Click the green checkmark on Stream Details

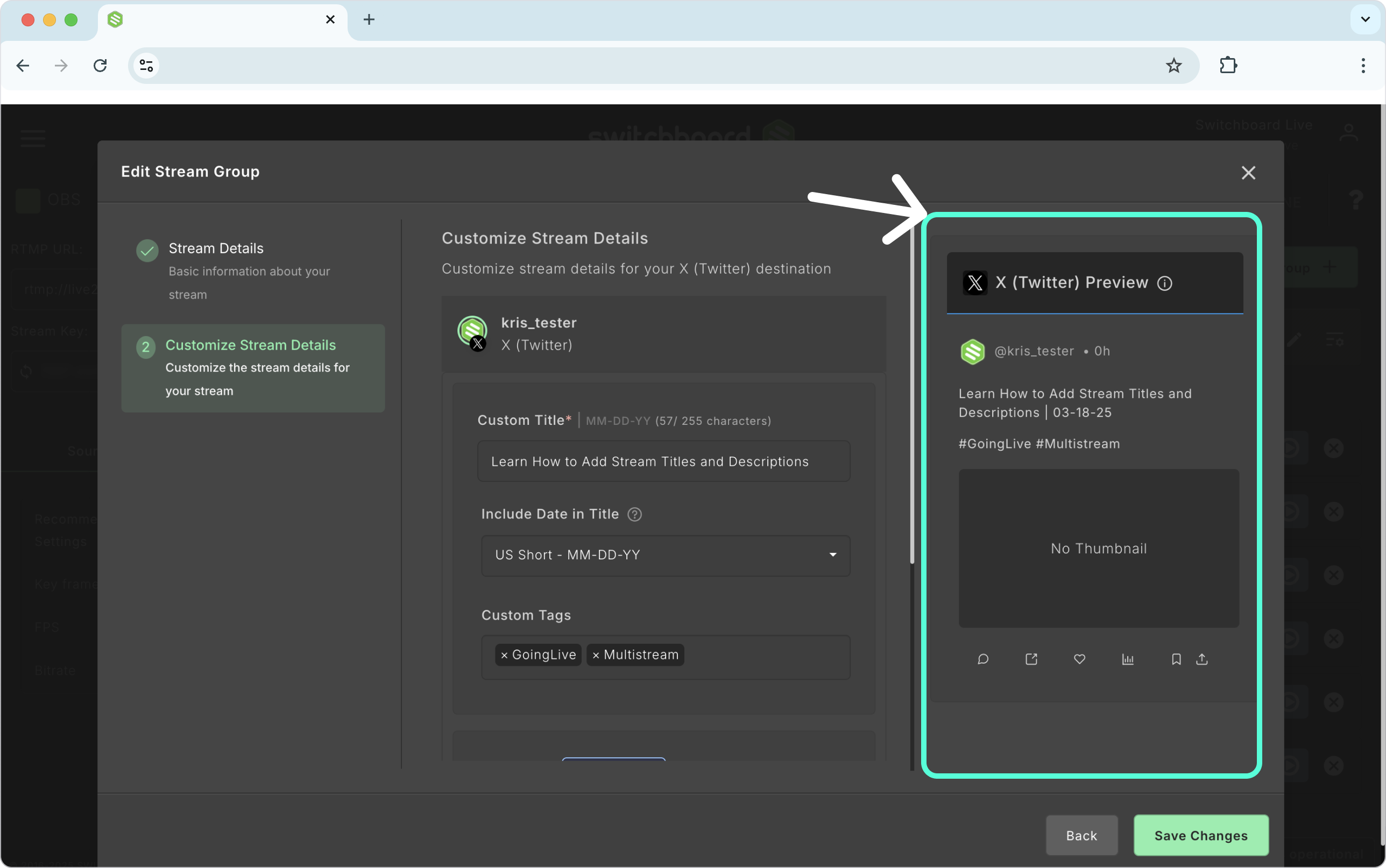[x=147, y=250]
